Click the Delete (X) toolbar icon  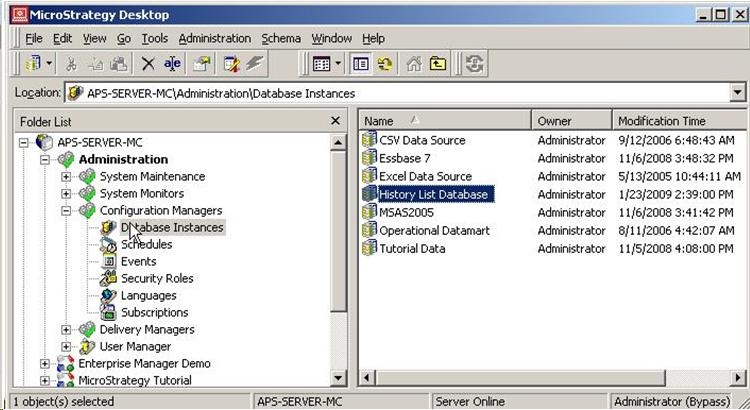[x=148, y=63]
